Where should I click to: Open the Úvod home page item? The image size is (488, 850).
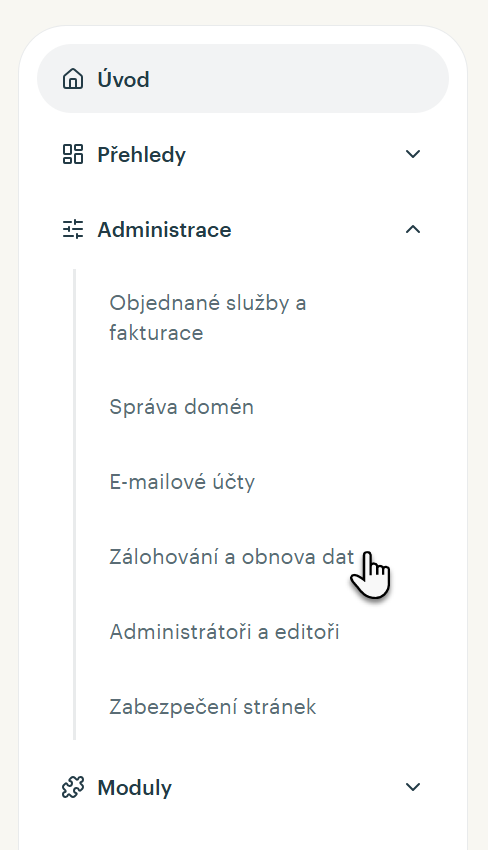pyautogui.click(x=123, y=79)
